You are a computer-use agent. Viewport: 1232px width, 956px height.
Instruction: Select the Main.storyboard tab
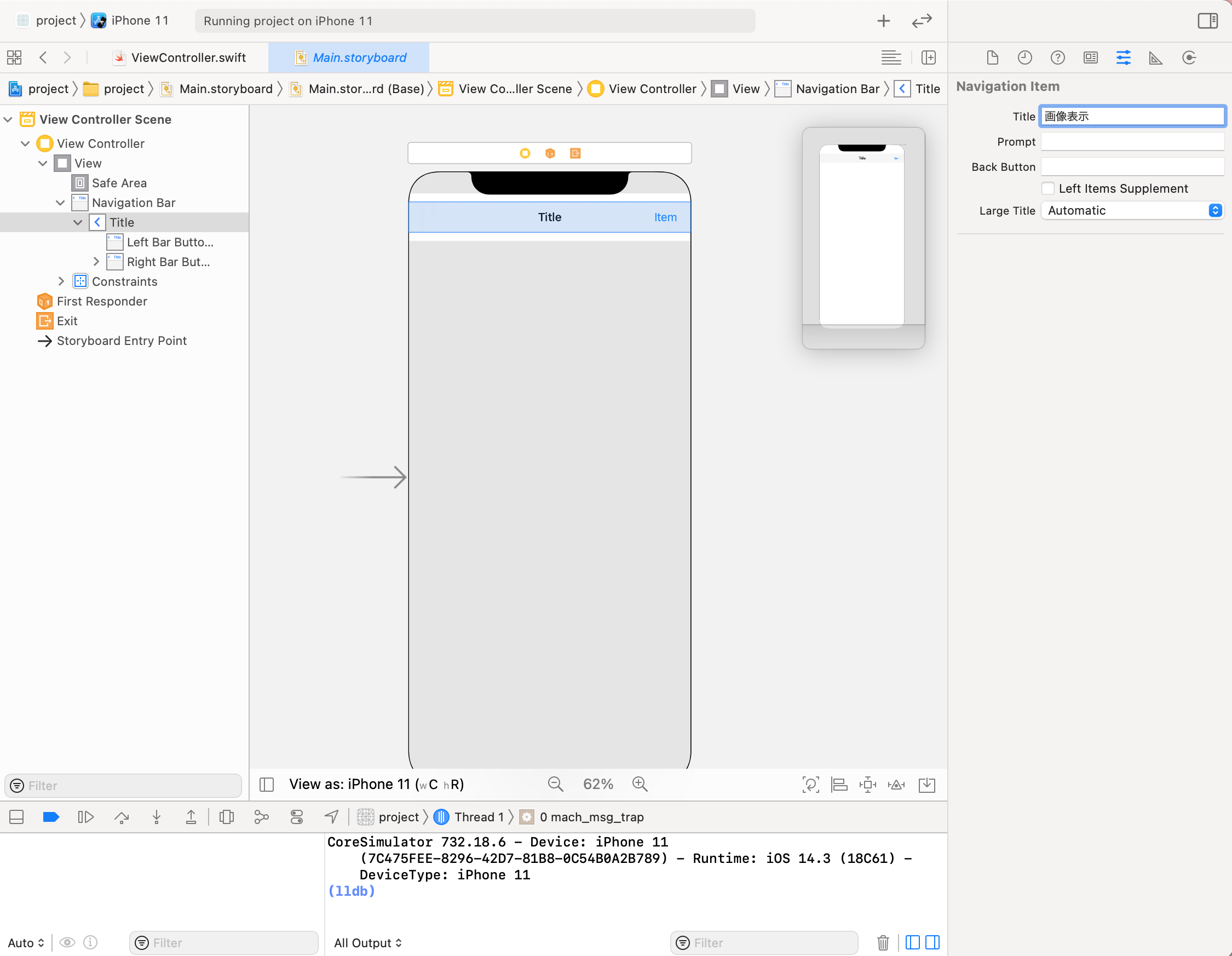(x=359, y=57)
